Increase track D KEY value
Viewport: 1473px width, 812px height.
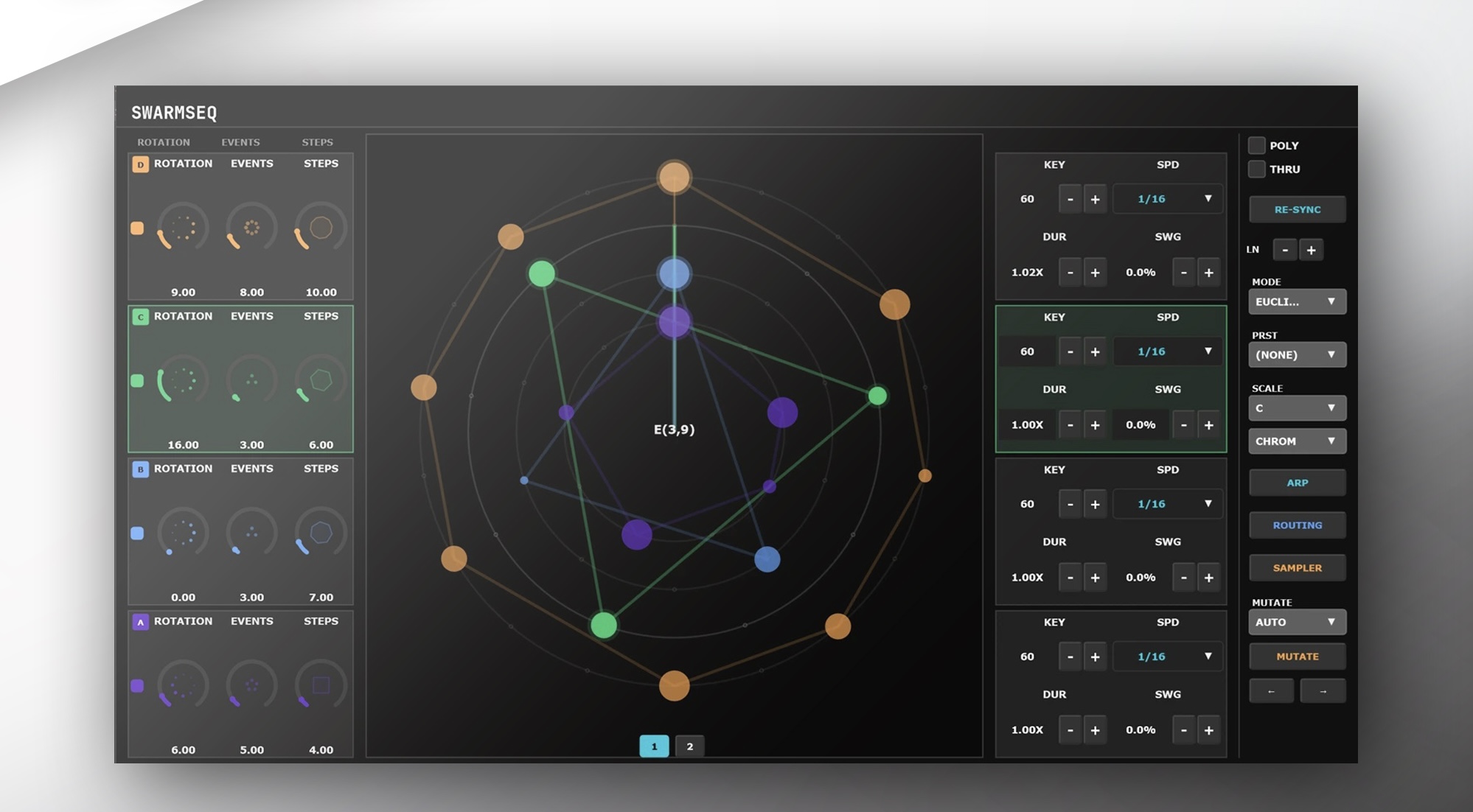[x=1095, y=199]
